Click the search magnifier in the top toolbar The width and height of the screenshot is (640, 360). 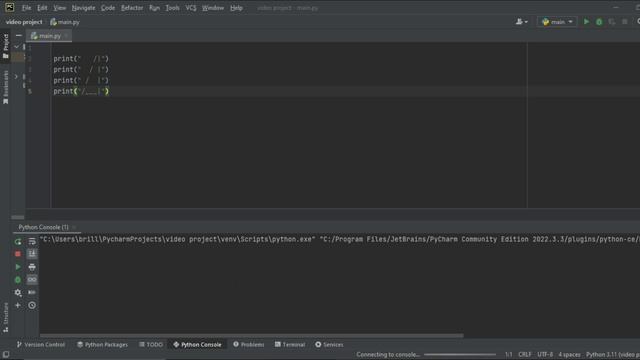tap(638, 22)
